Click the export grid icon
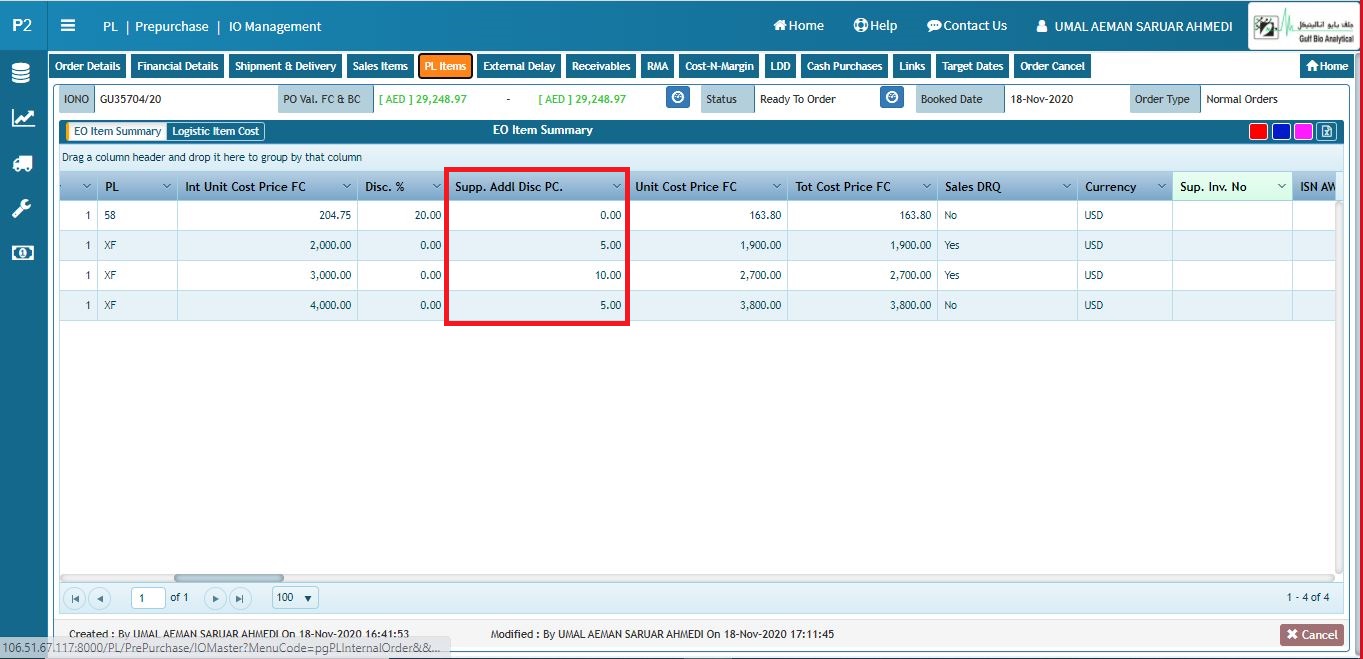This screenshot has height=659, width=1363. tap(1327, 132)
